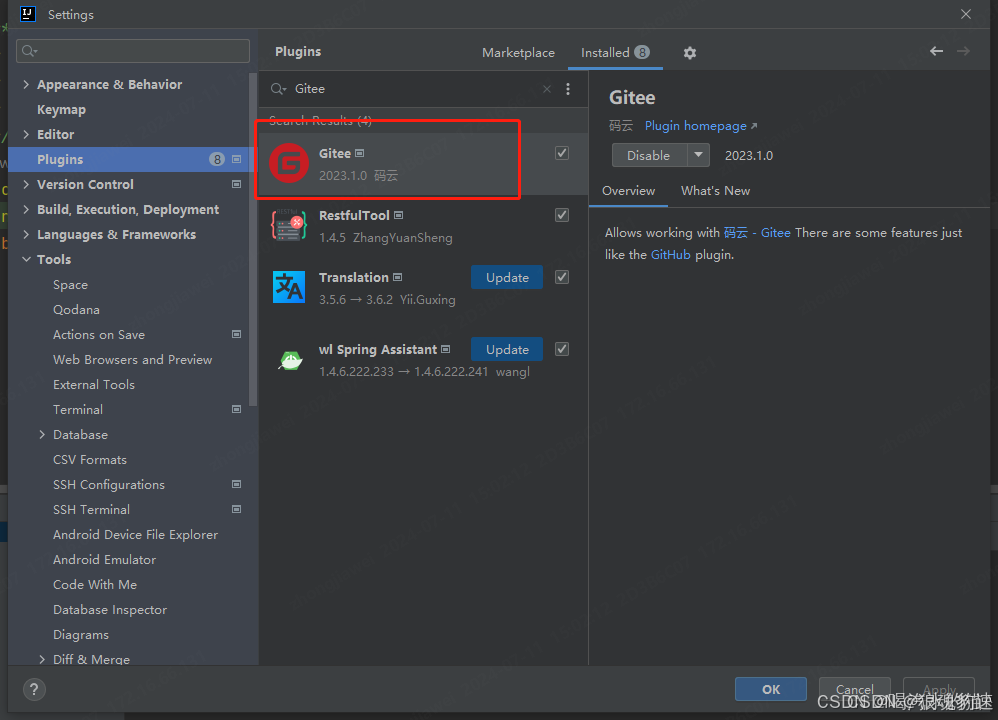Click the project-level marker beside Terminal
The image size is (998, 720).
237,409
